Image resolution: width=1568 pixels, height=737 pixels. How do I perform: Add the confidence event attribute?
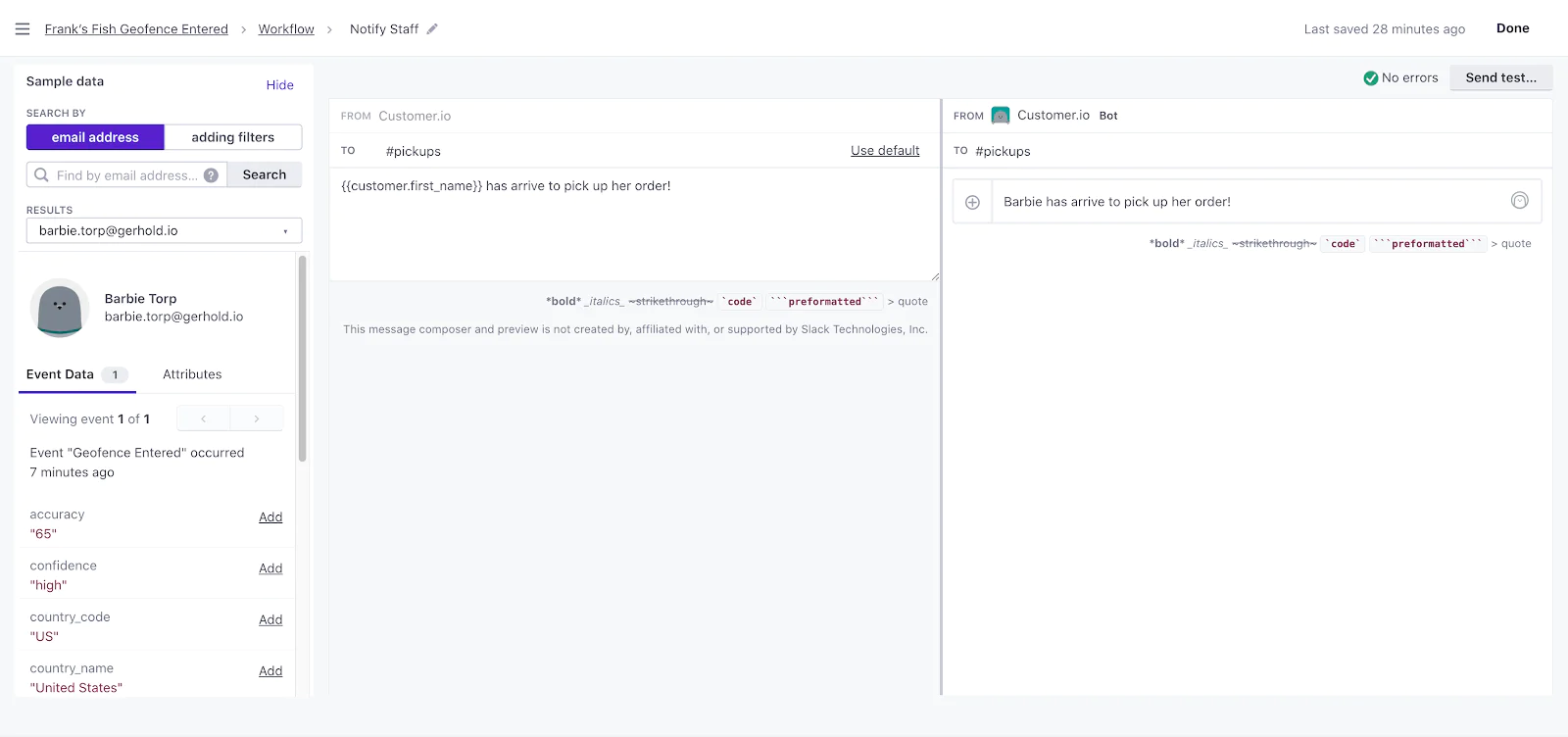tap(270, 568)
